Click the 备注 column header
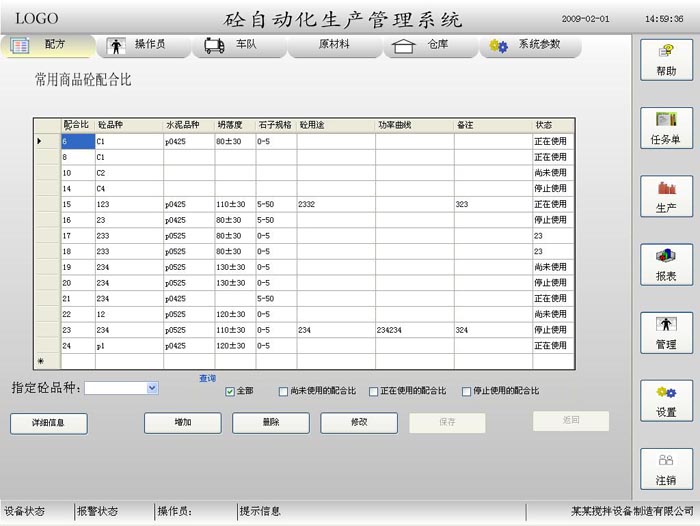The height and width of the screenshot is (526, 700). click(493, 125)
